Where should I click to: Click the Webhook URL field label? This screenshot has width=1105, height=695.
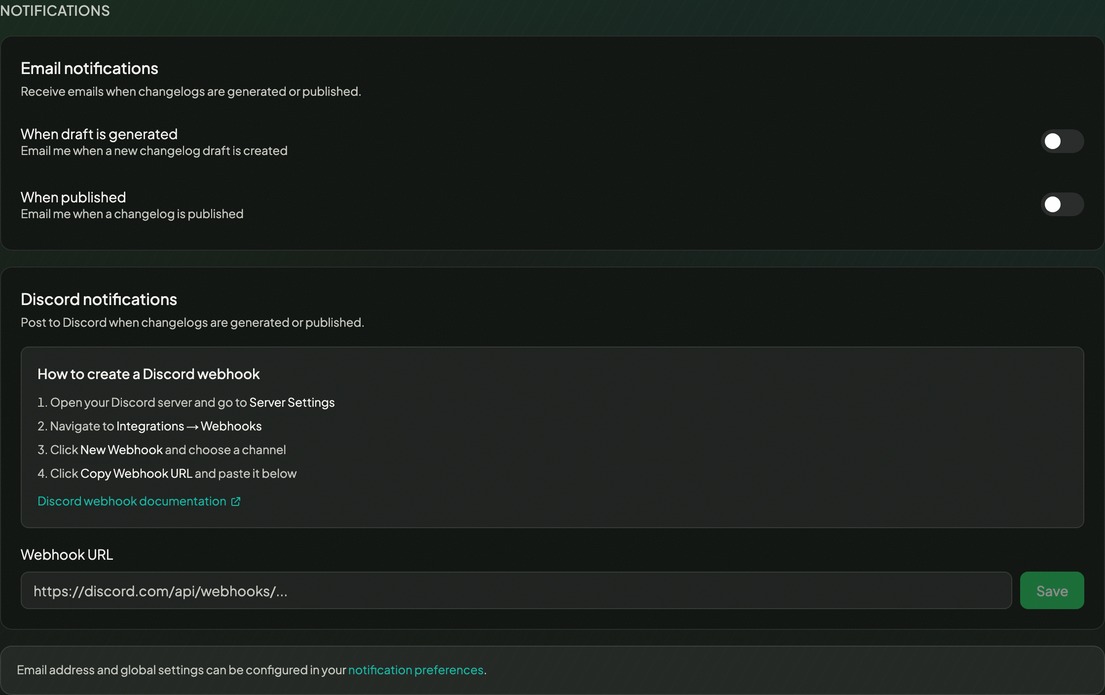click(x=66, y=554)
